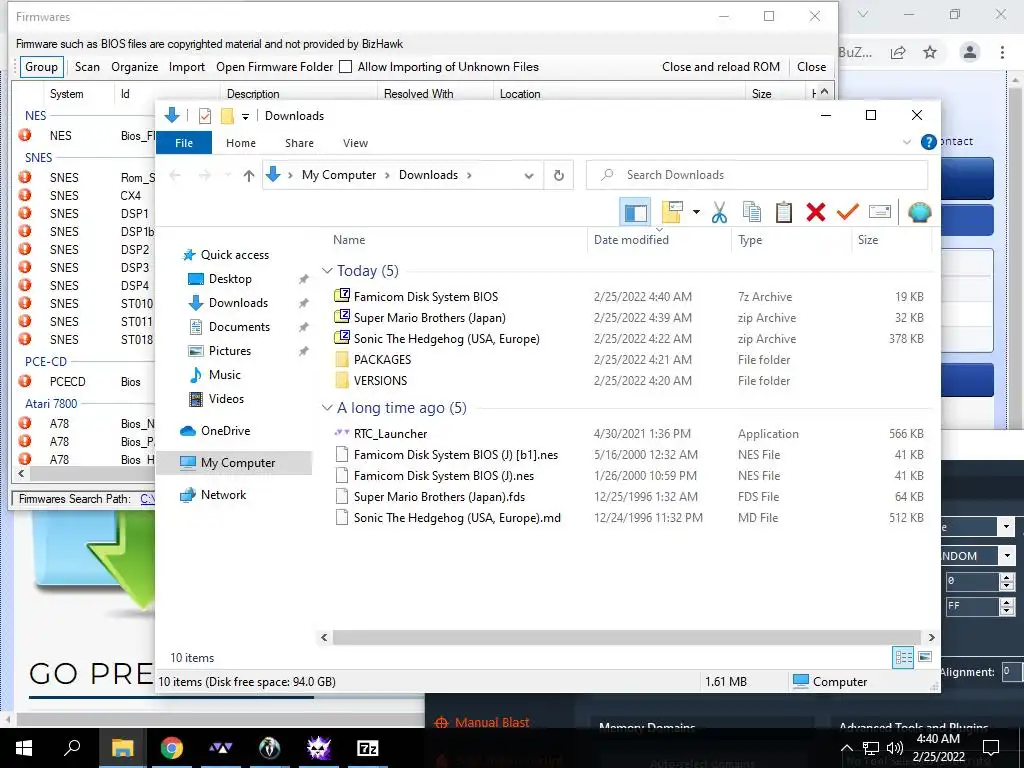The width and height of the screenshot is (1024, 768).
Task: Open folder options dropdown arrow in toolbar
Action: 696,212
